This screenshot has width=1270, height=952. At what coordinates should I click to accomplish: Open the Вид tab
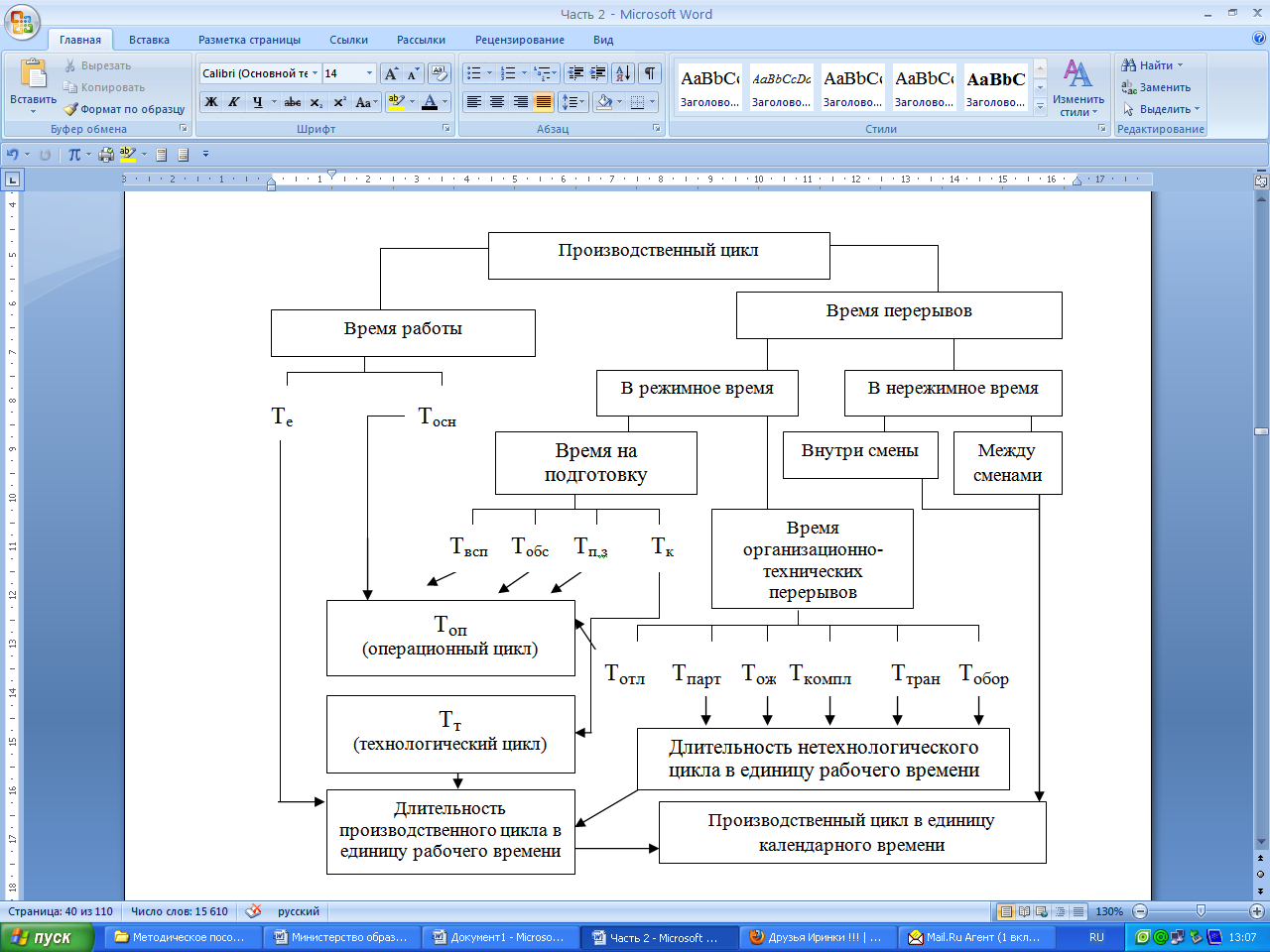pyautogui.click(x=603, y=40)
